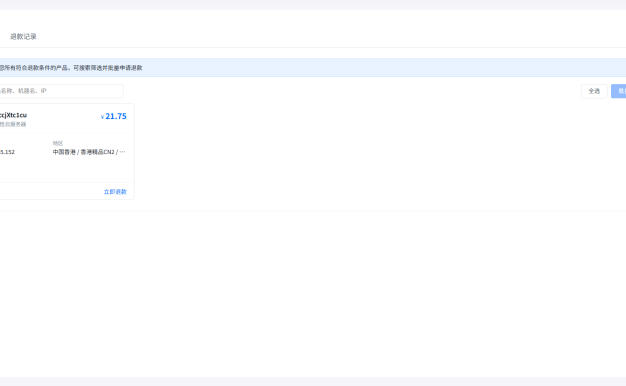Select the refund amount ¥21.75
The image size is (626, 386).
click(x=114, y=116)
